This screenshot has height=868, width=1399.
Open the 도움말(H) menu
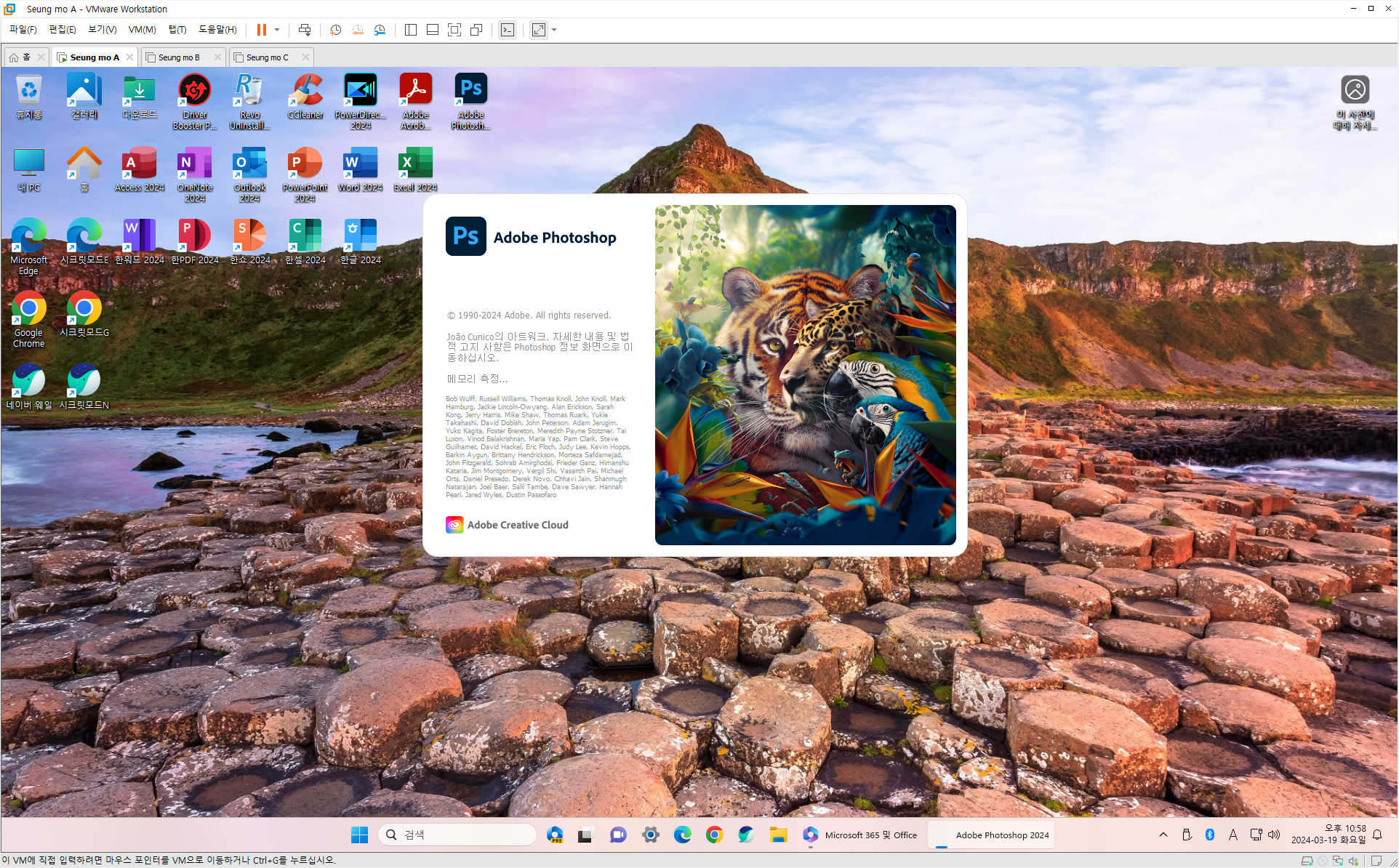(217, 30)
